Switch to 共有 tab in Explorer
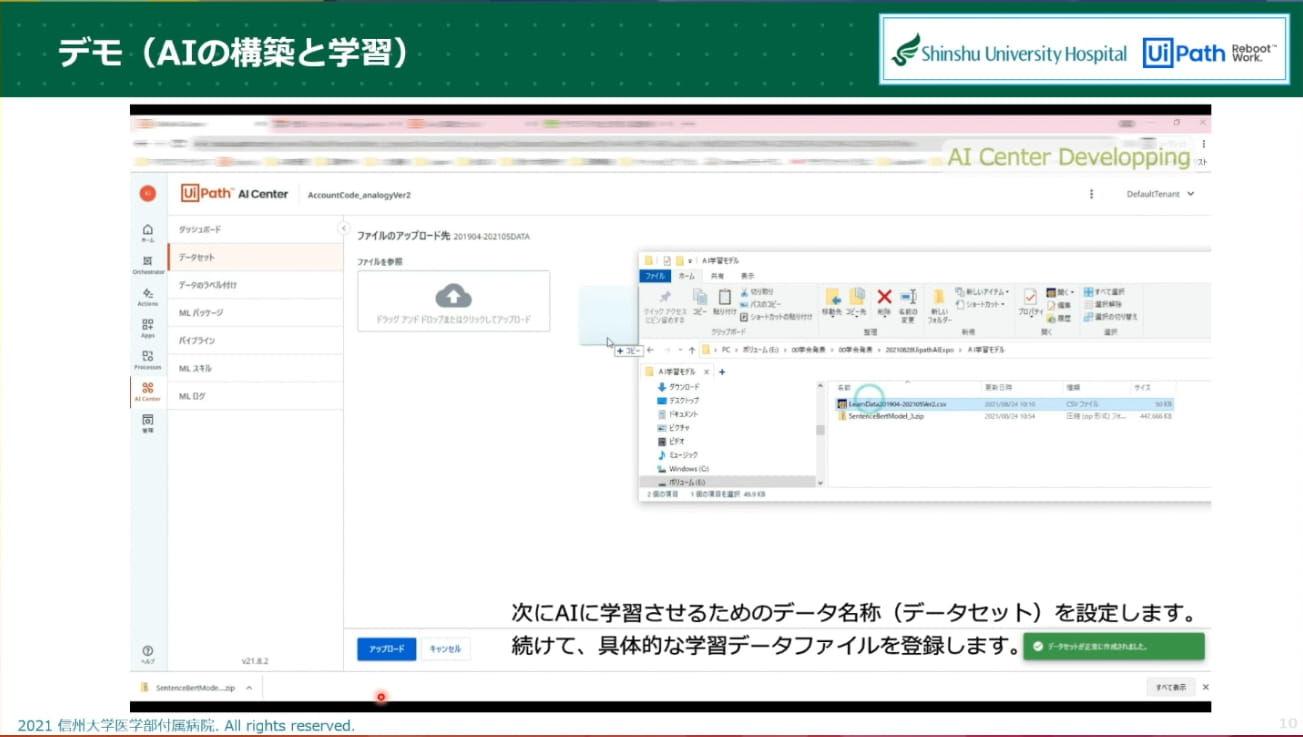 pyautogui.click(x=717, y=276)
